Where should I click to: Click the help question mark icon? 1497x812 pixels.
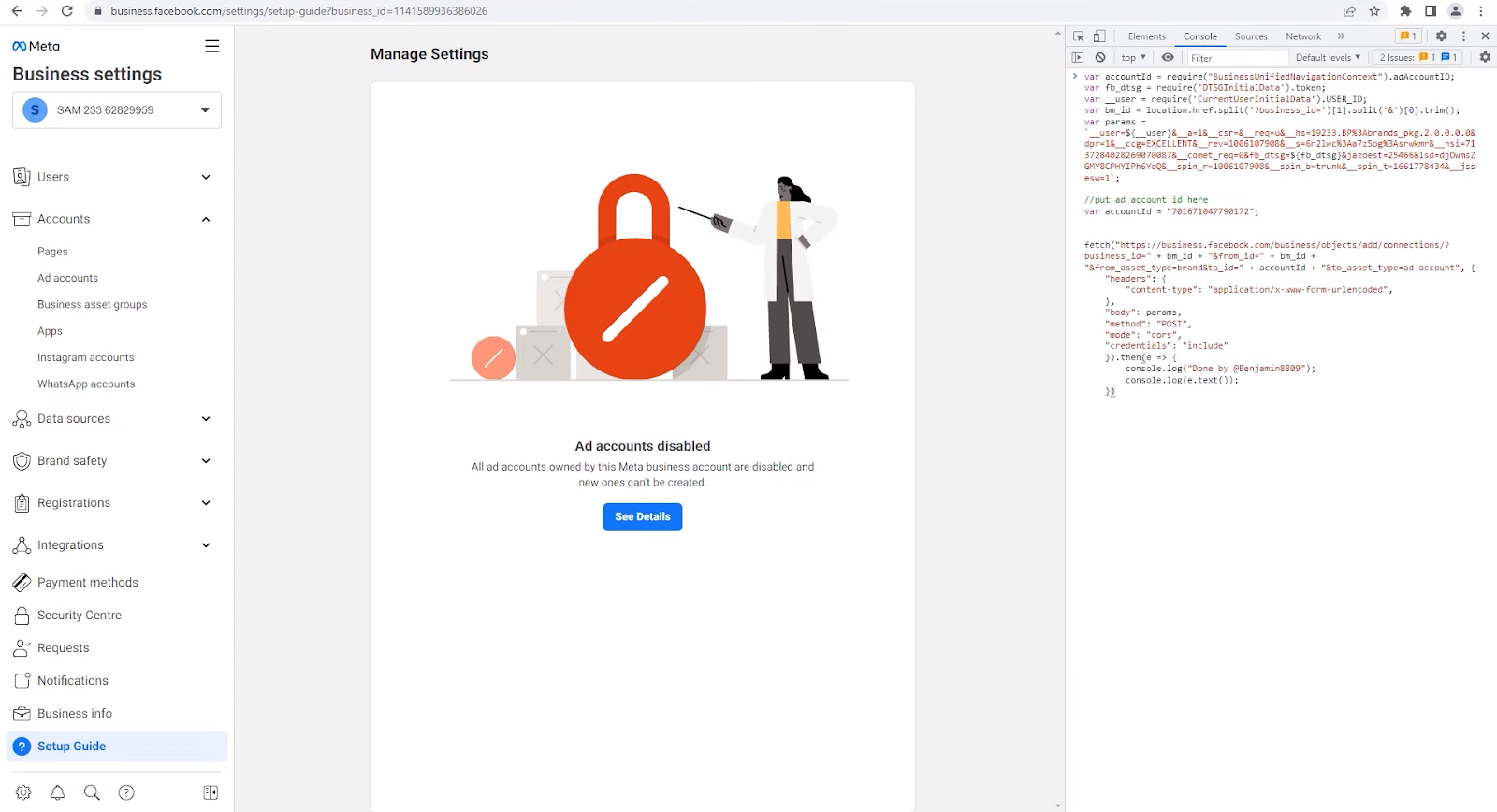tap(126, 792)
